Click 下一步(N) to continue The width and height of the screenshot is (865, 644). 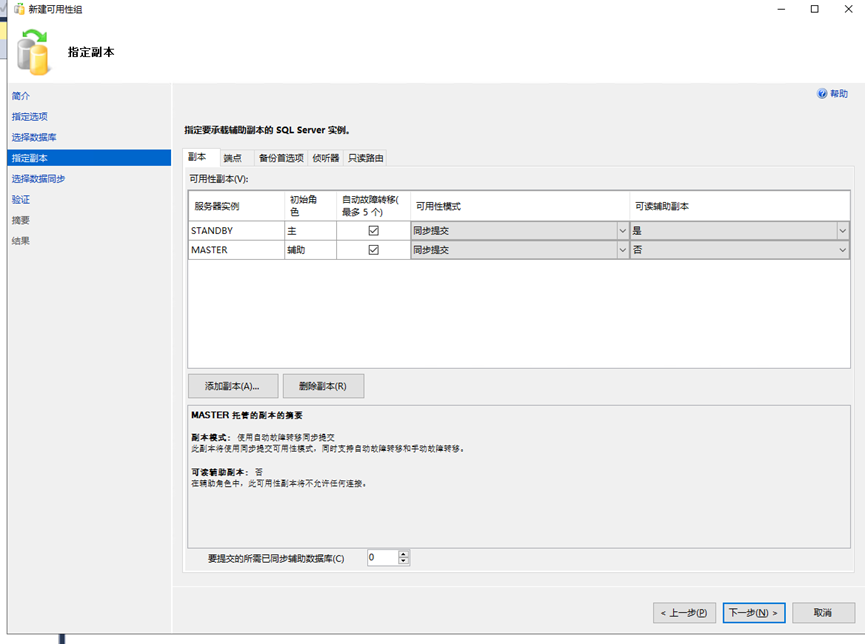tap(754, 612)
